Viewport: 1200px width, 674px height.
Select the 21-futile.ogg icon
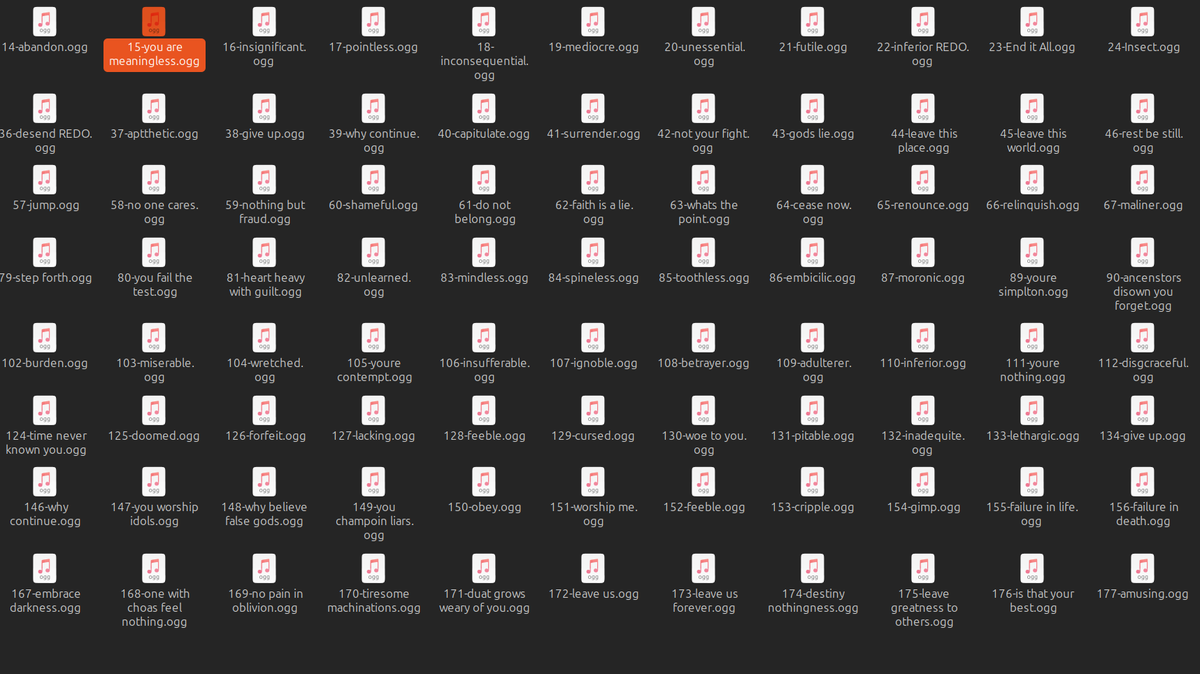(x=813, y=21)
